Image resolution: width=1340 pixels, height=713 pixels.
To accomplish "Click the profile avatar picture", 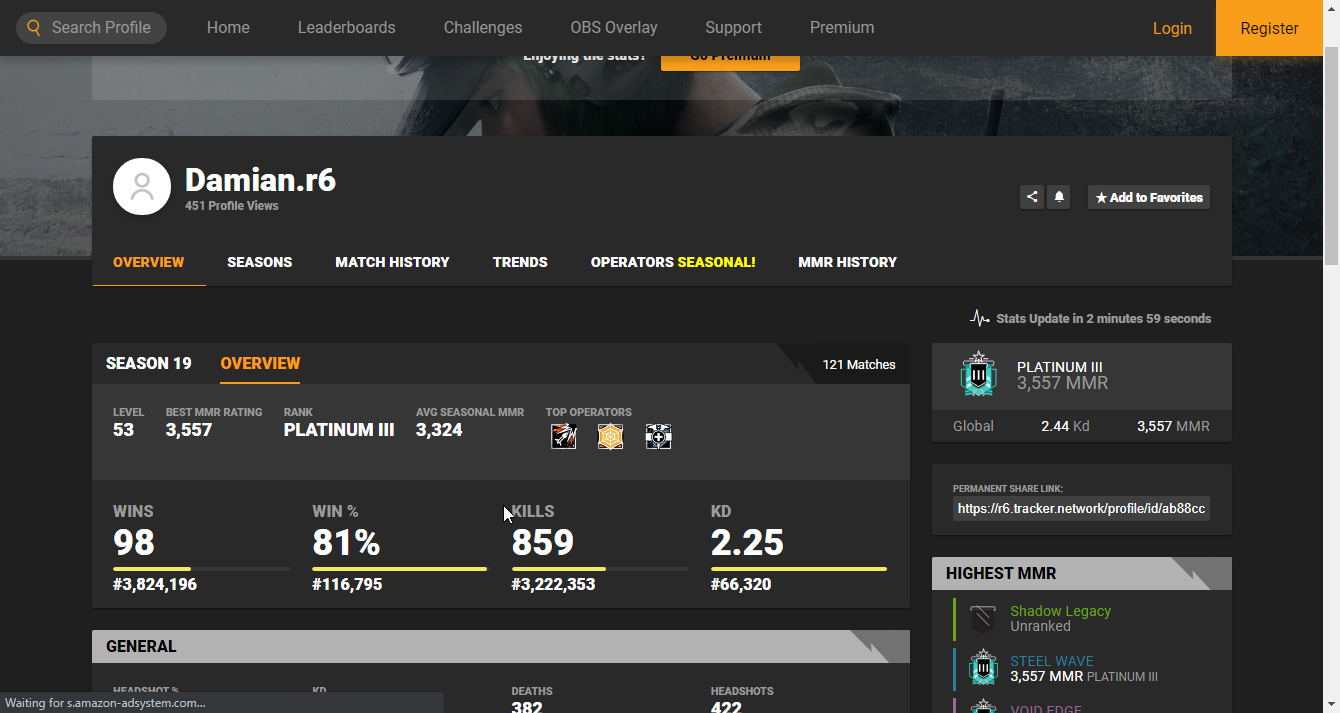I will point(142,186).
